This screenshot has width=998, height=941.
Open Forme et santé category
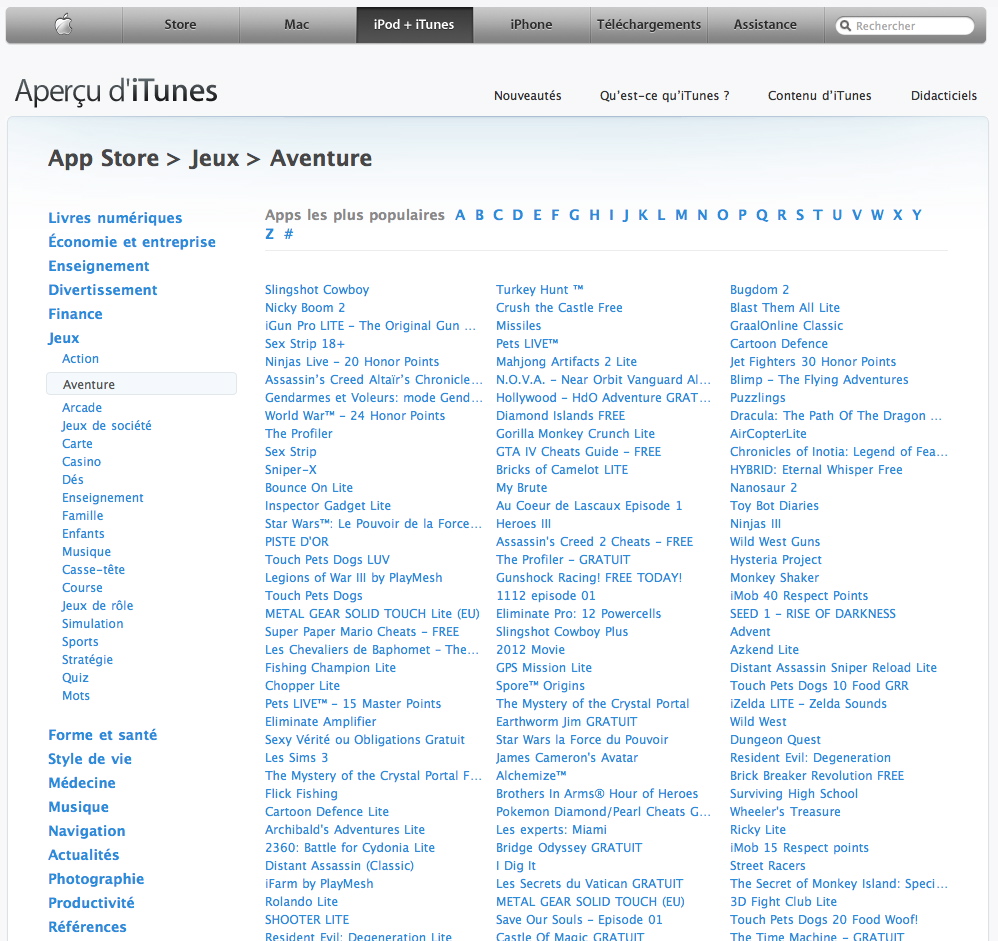coord(102,735)
